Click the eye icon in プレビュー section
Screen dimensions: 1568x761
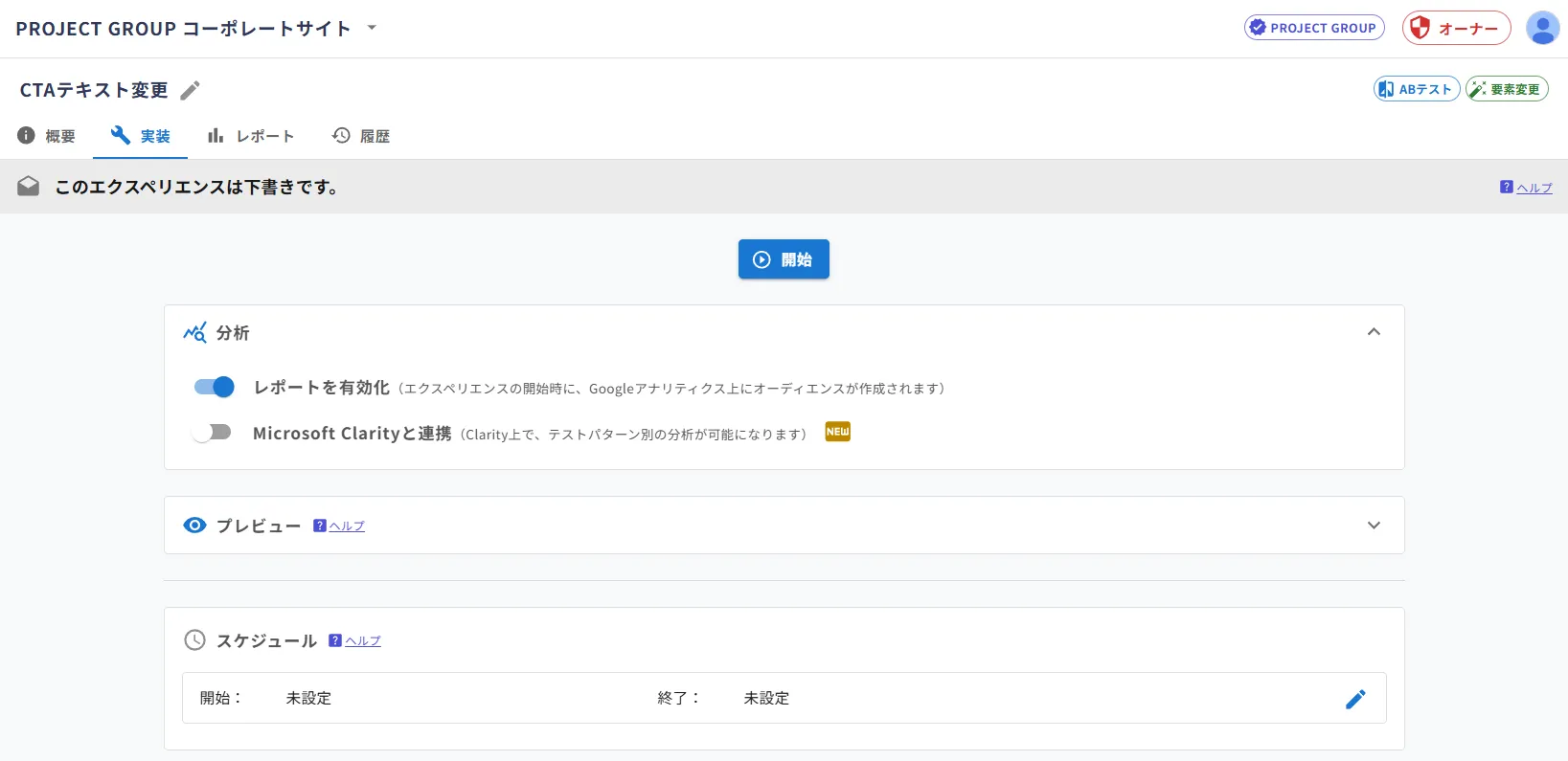pos(194,525)
